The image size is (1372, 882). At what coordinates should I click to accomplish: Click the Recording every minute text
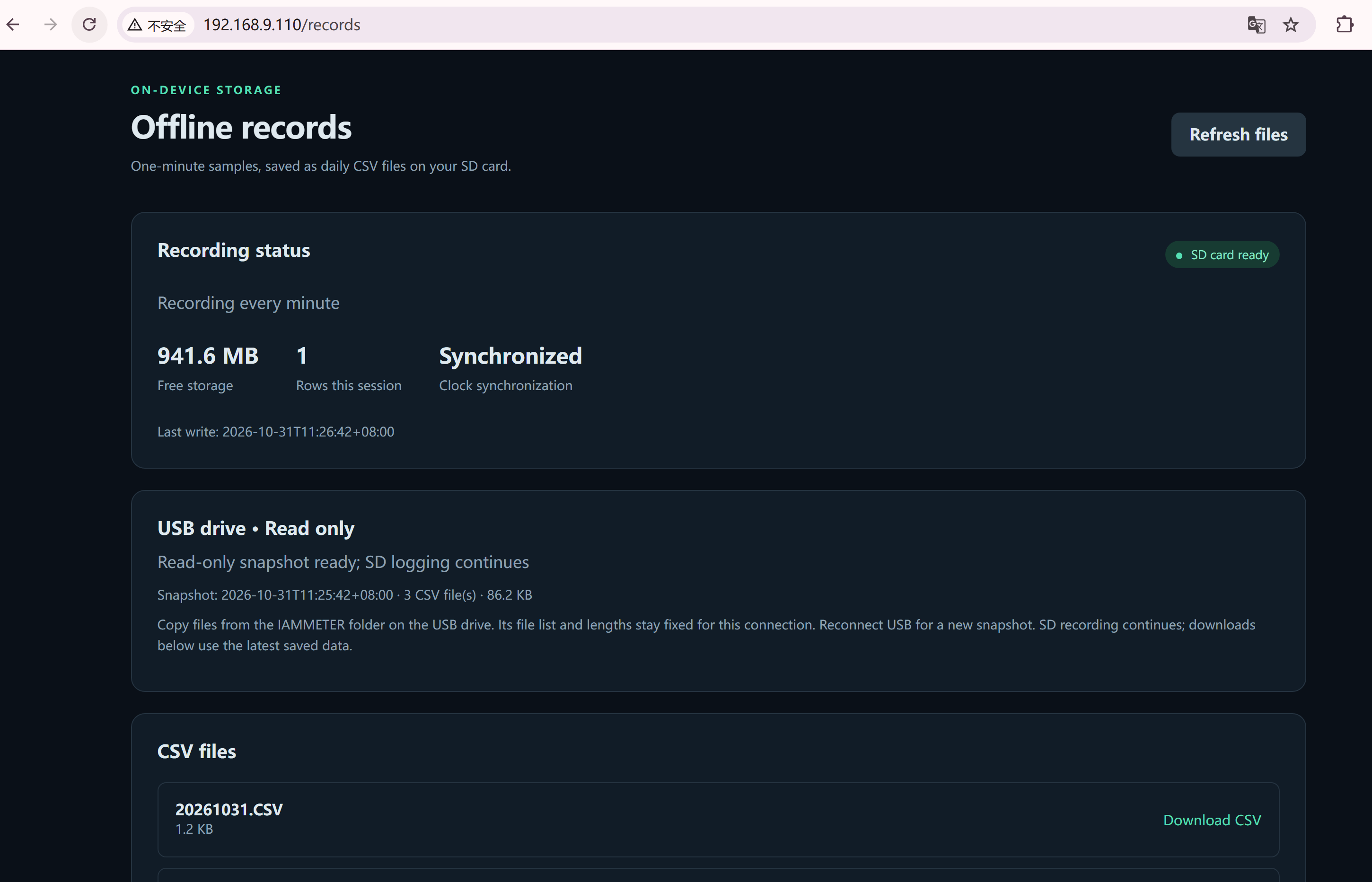pos(248,302)
